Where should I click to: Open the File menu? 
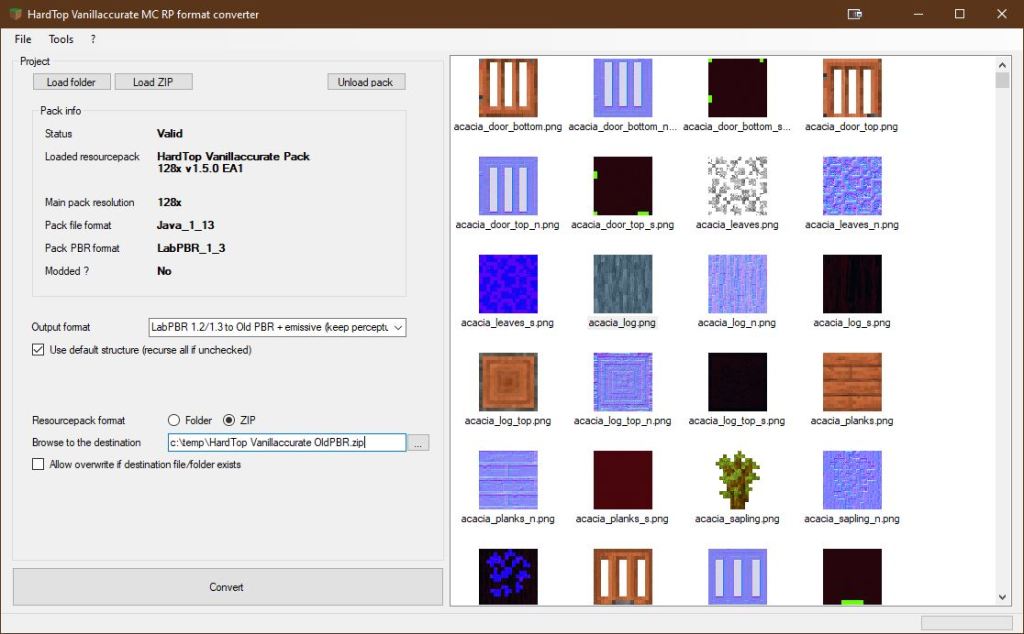(23, 39)
